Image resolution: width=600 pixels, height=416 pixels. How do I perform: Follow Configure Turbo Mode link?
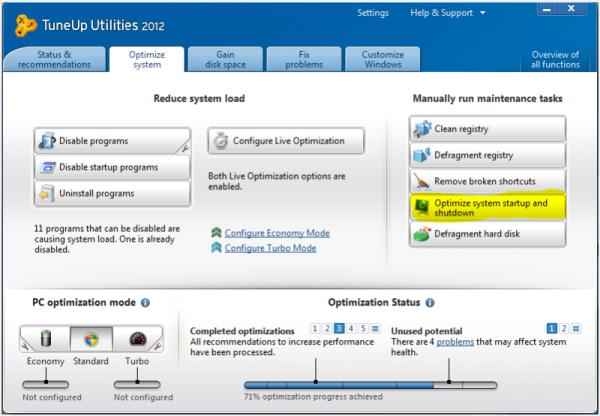pyautogui.click(x=270, y=248)
